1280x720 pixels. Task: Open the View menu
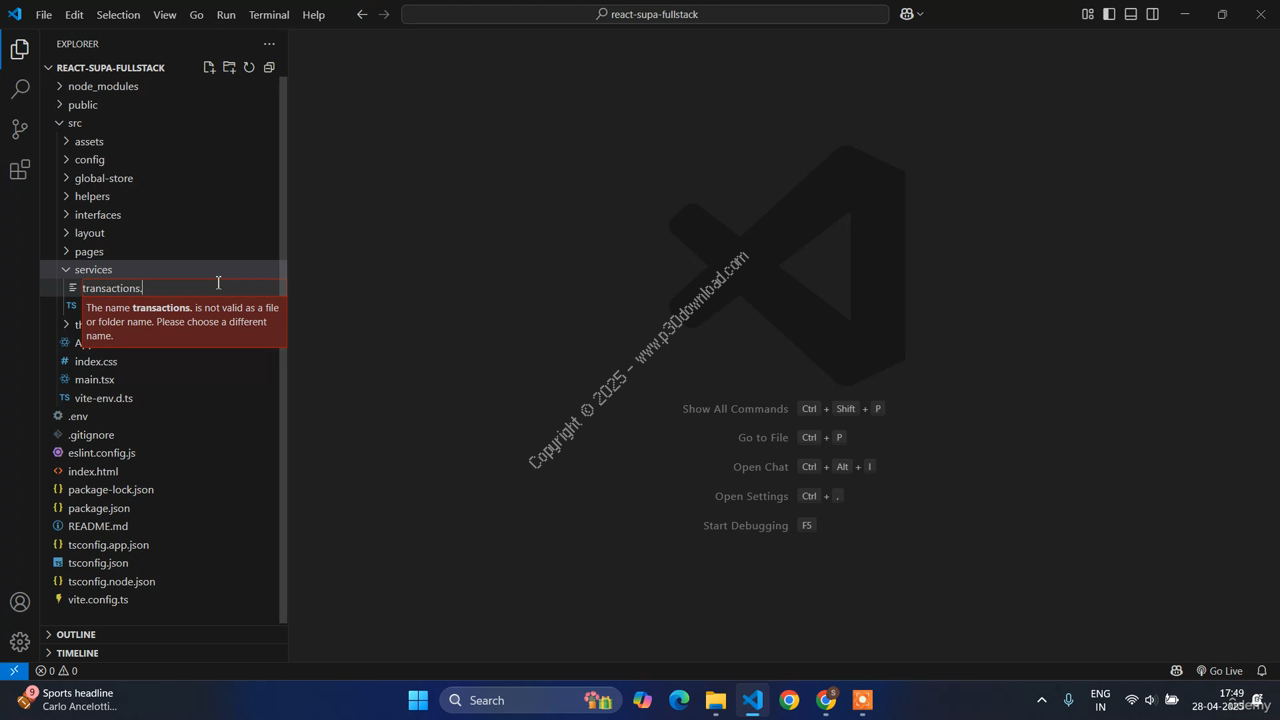(165, 15)
